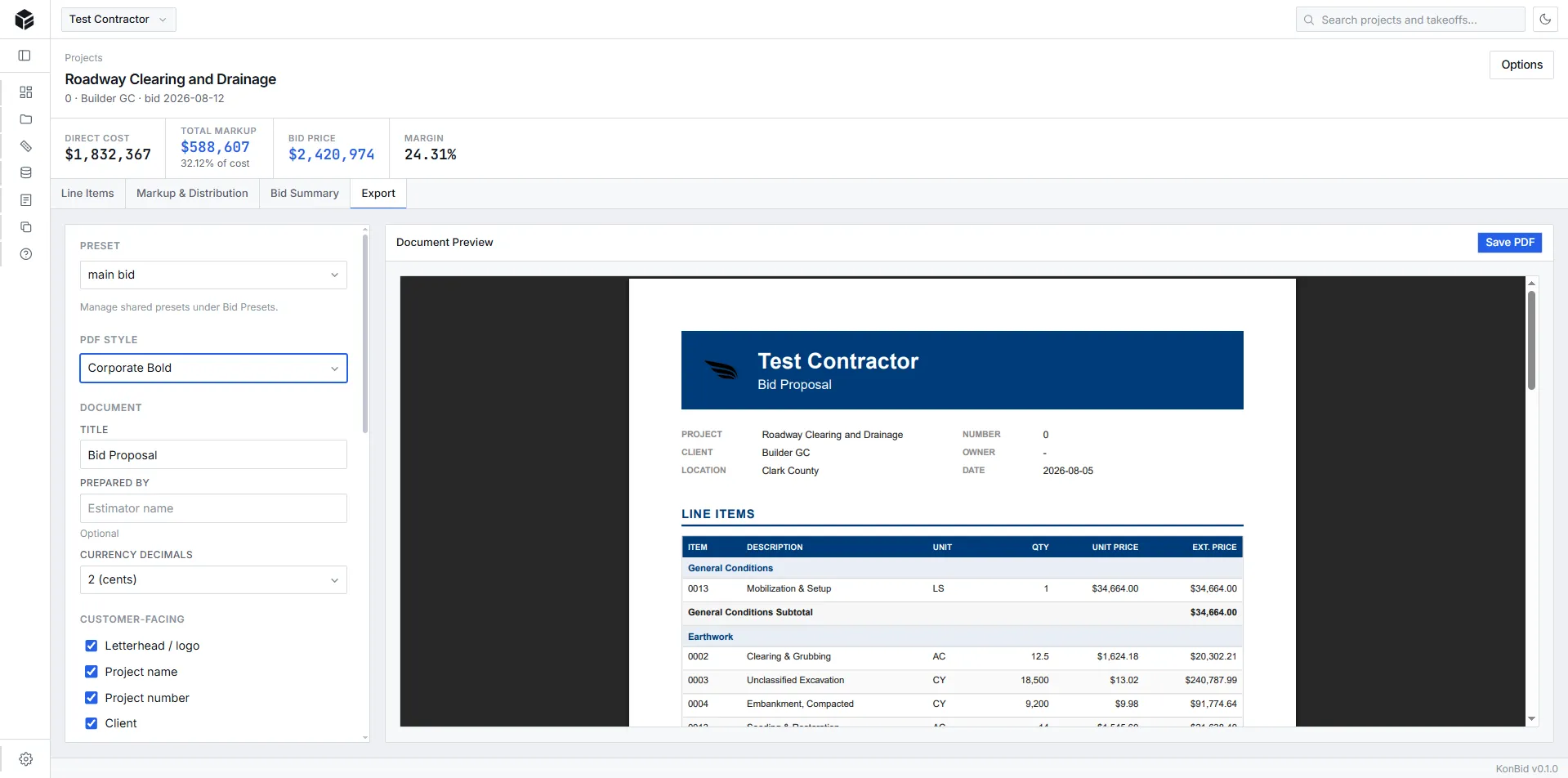1568x778 pixels.
Task: Open the database icon in sidebar
Action: (26, 173)
